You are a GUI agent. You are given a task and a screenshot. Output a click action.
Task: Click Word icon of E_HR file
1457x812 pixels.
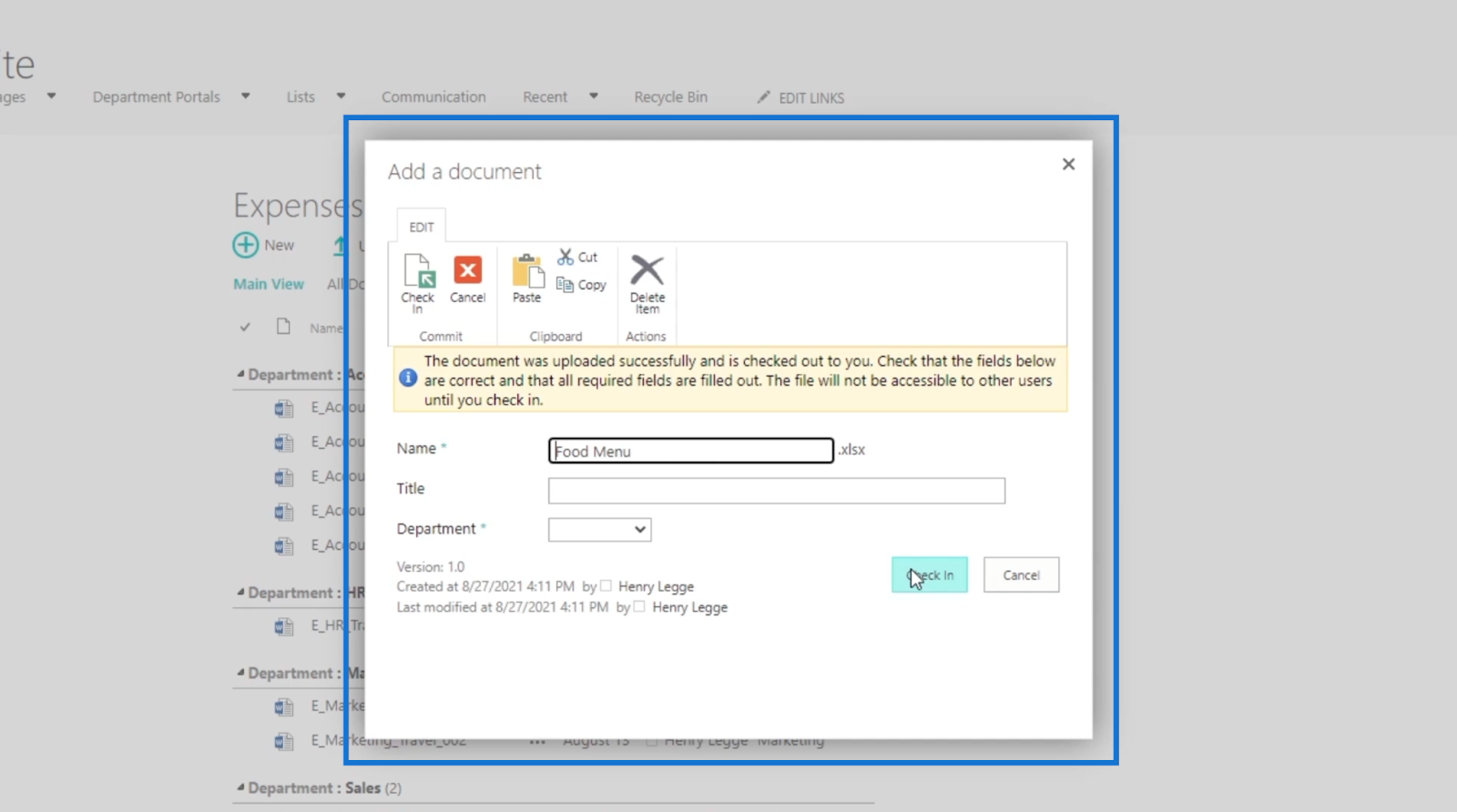(284, 626)
